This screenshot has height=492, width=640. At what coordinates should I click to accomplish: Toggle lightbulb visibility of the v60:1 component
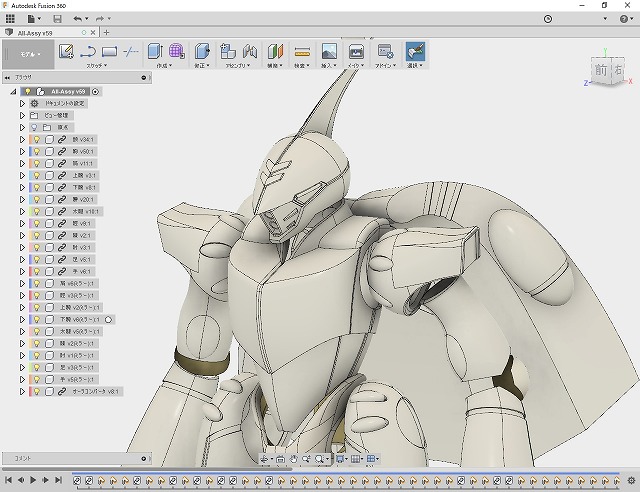(x=37, y=151)
